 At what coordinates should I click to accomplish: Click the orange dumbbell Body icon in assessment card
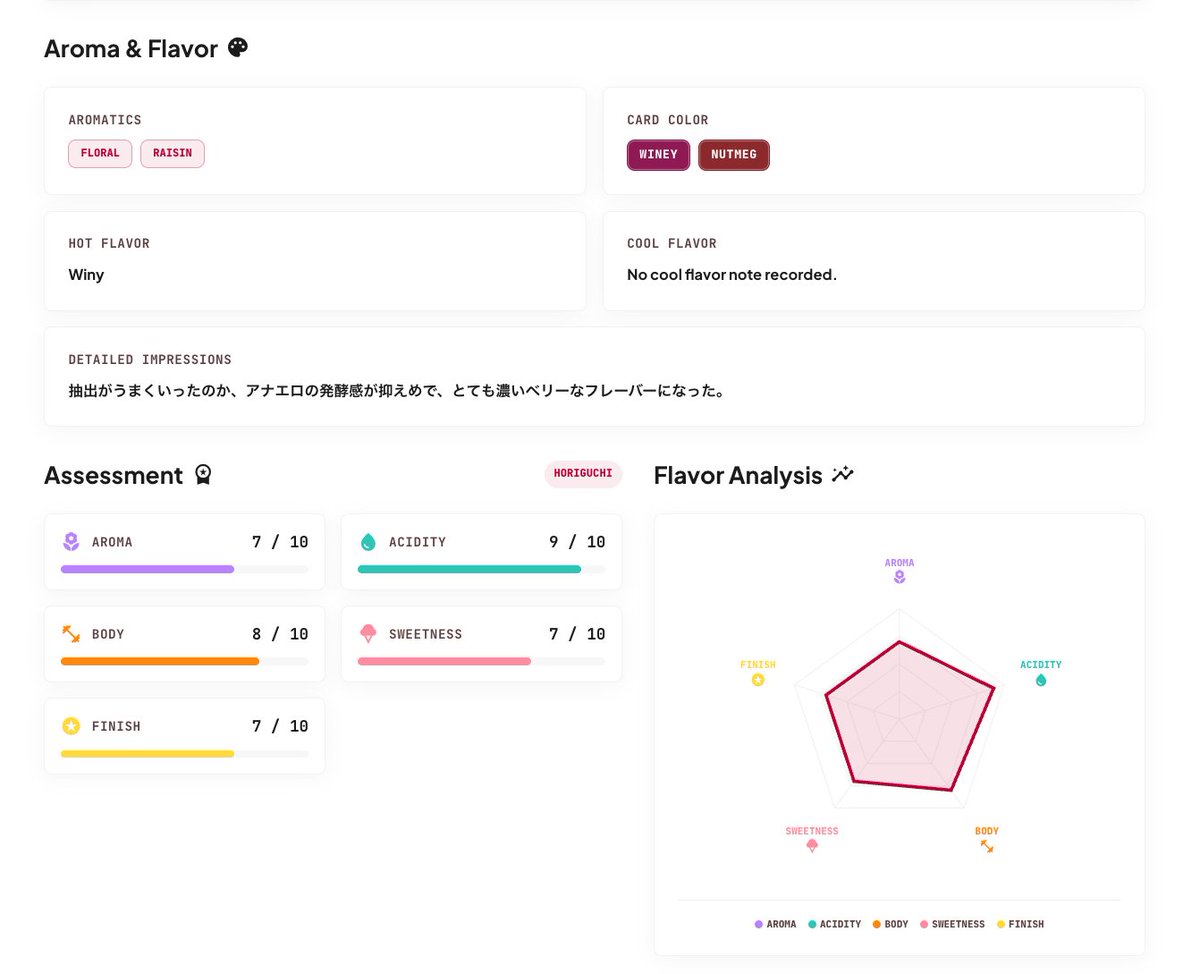coord(71,634)
